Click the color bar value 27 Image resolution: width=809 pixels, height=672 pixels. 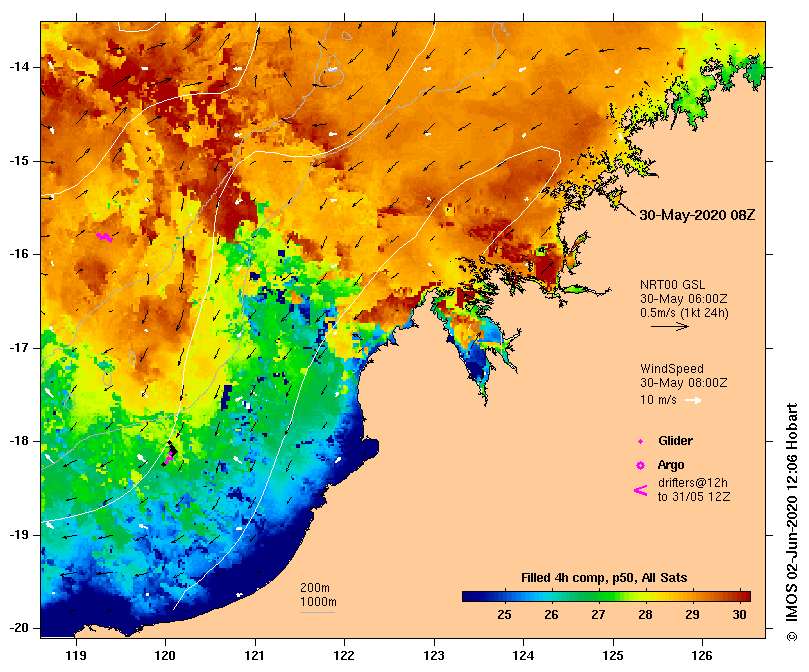pyautogui.click(x=598, y=615)
